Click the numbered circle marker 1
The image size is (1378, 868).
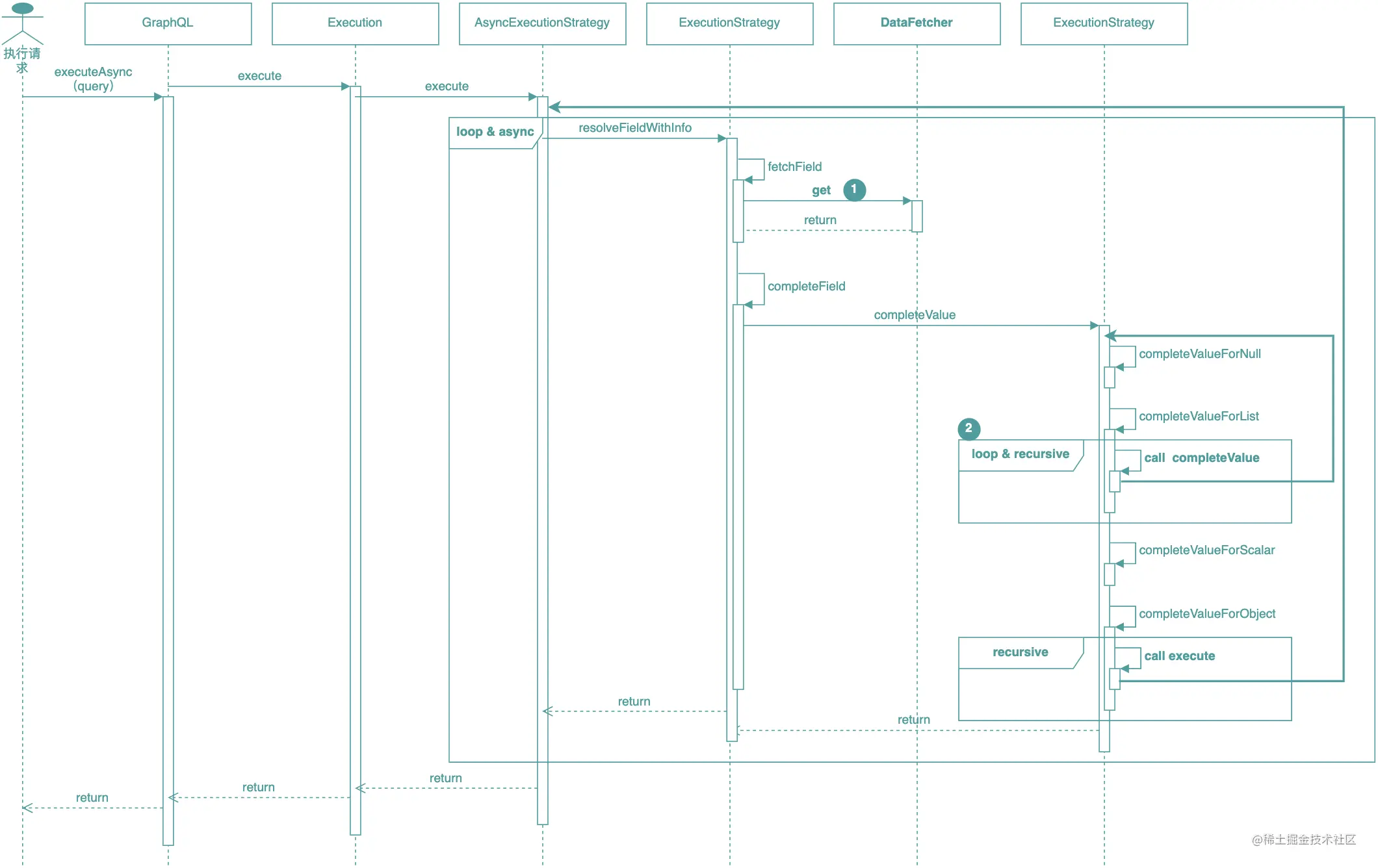[x=854, y=190]
